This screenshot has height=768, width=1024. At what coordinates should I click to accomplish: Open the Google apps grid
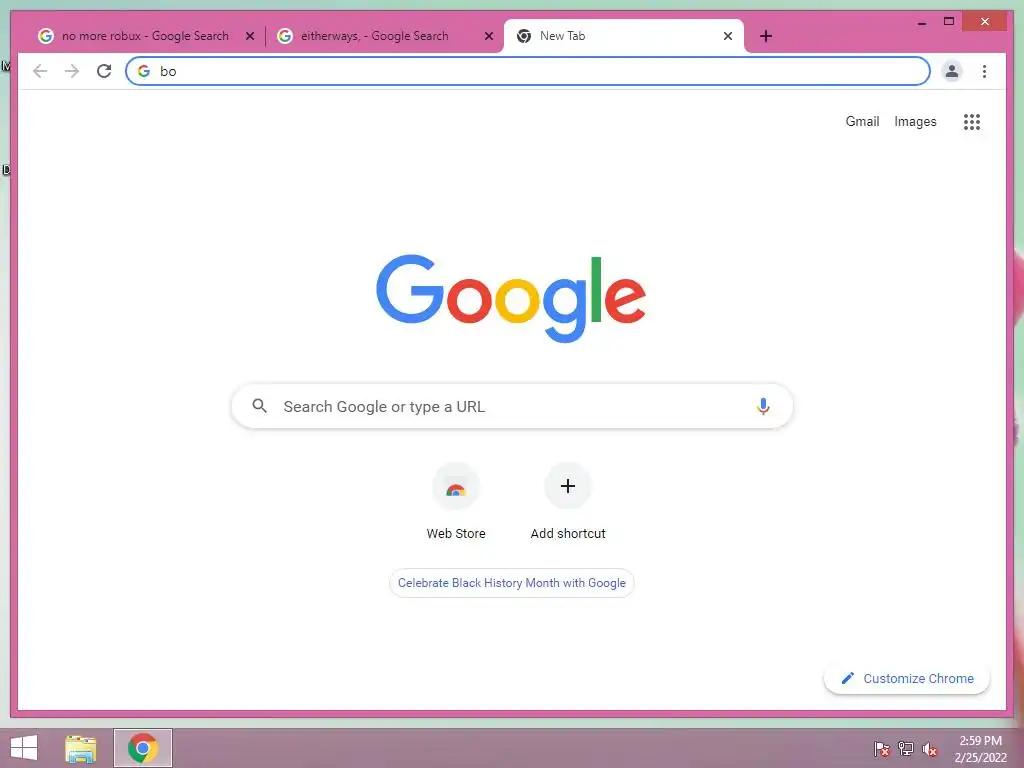tap(972, 121)
